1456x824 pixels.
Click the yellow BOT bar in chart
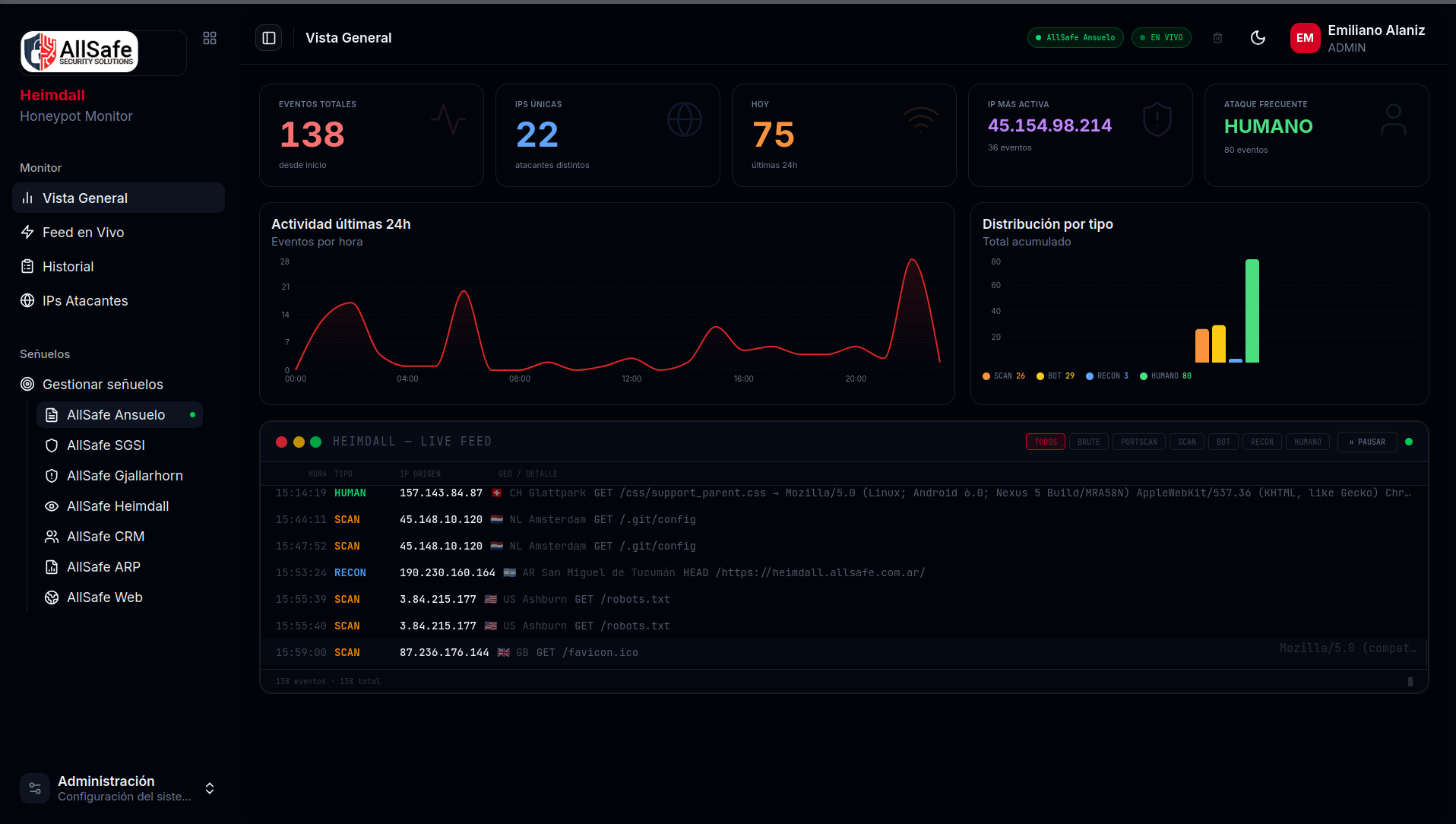(x=1219, y=344)
